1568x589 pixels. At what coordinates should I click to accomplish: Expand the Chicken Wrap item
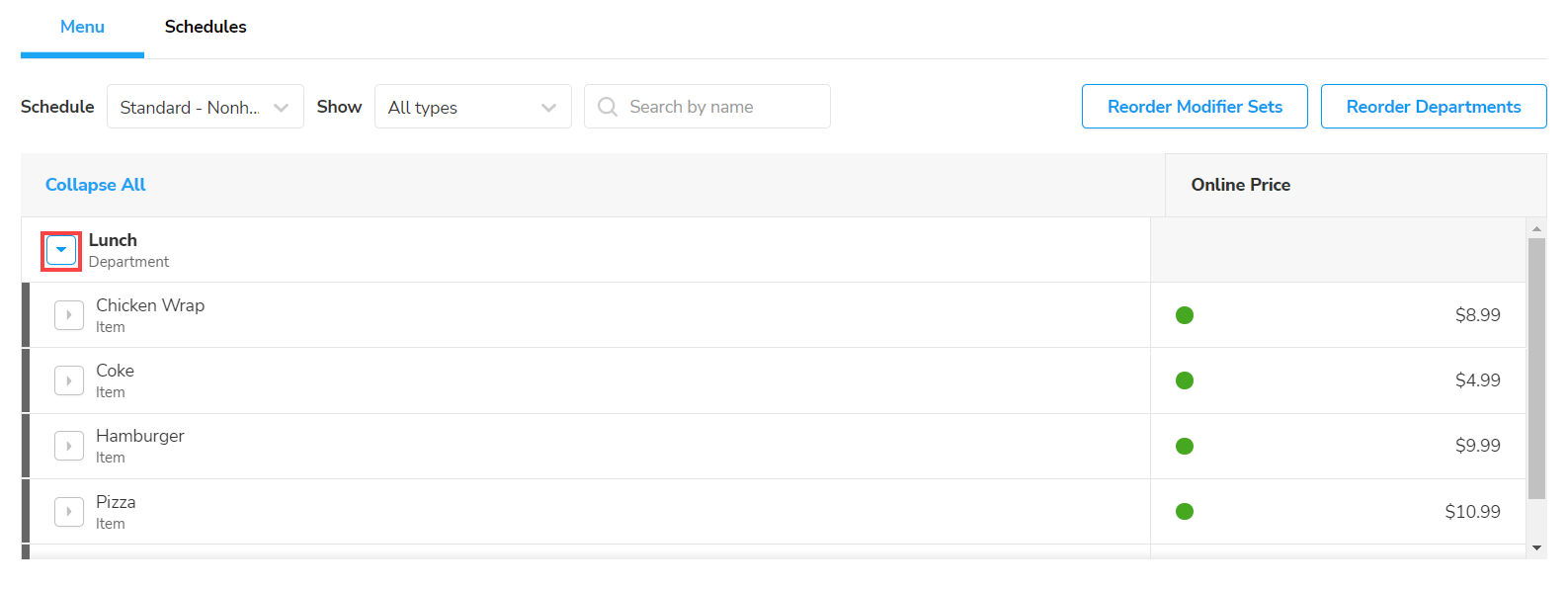coord(69,315)
